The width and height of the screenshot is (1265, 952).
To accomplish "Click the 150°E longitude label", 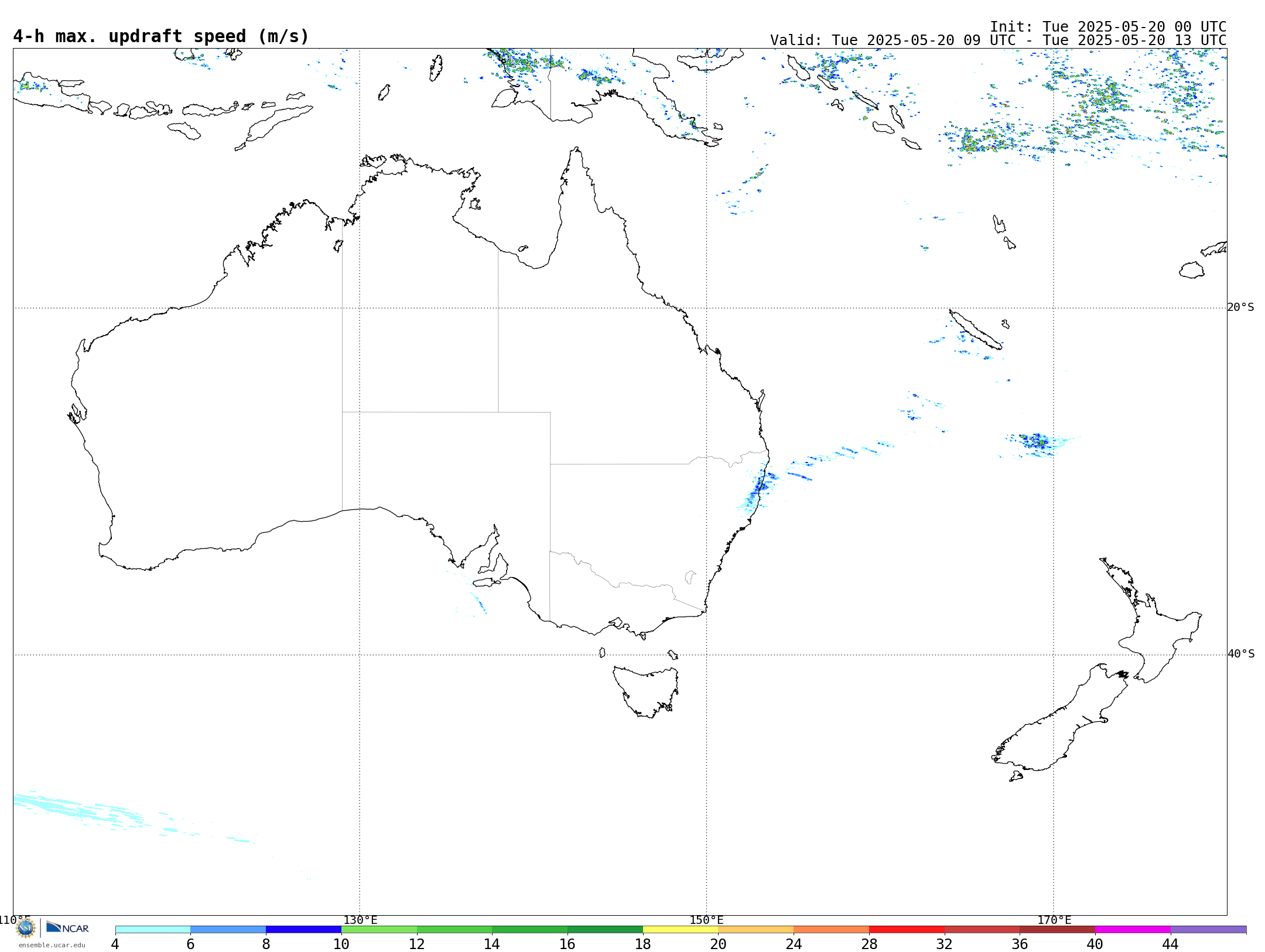I will [x=706, y=920].
